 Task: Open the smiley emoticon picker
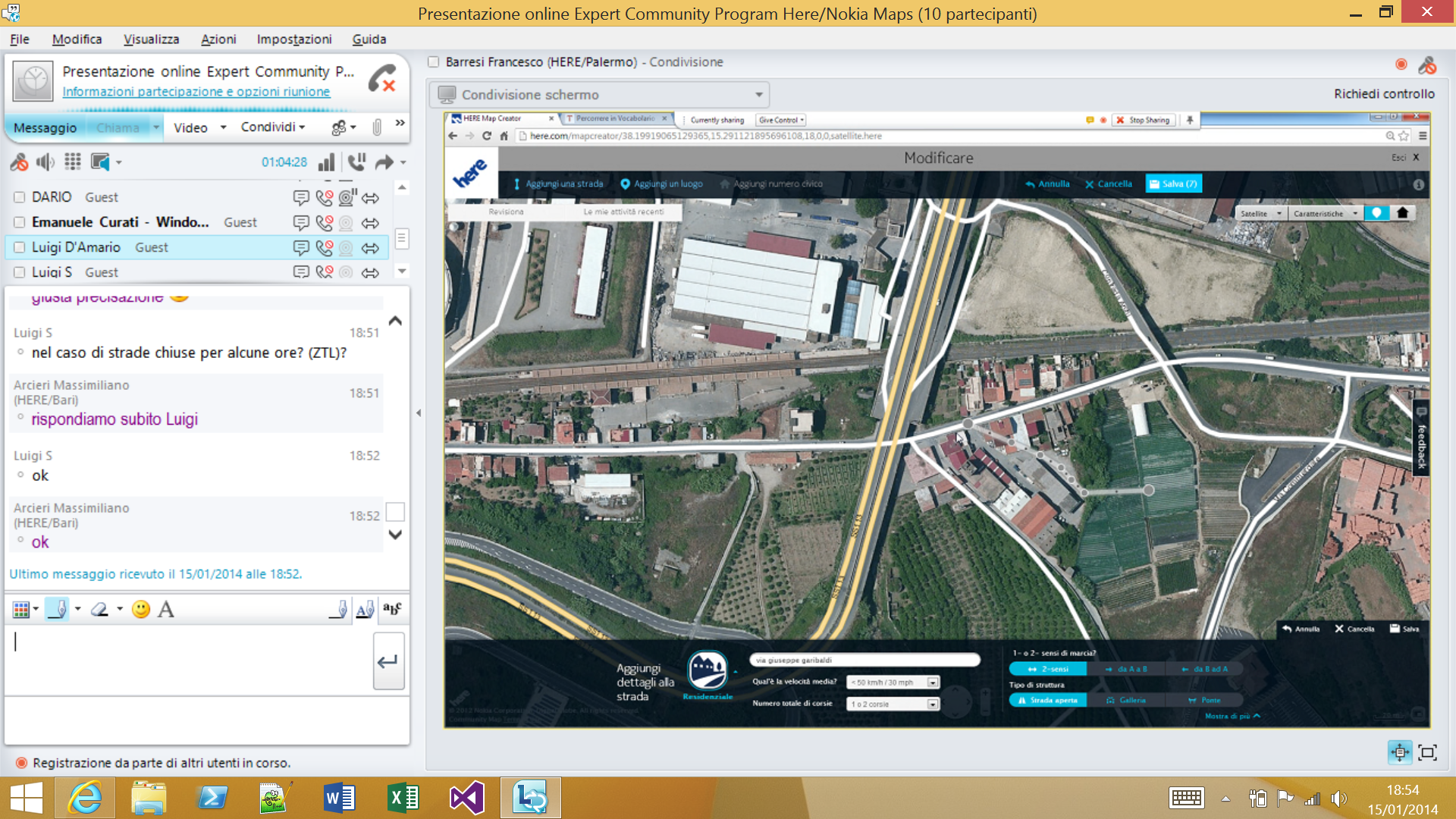click(x=141, y=610)
